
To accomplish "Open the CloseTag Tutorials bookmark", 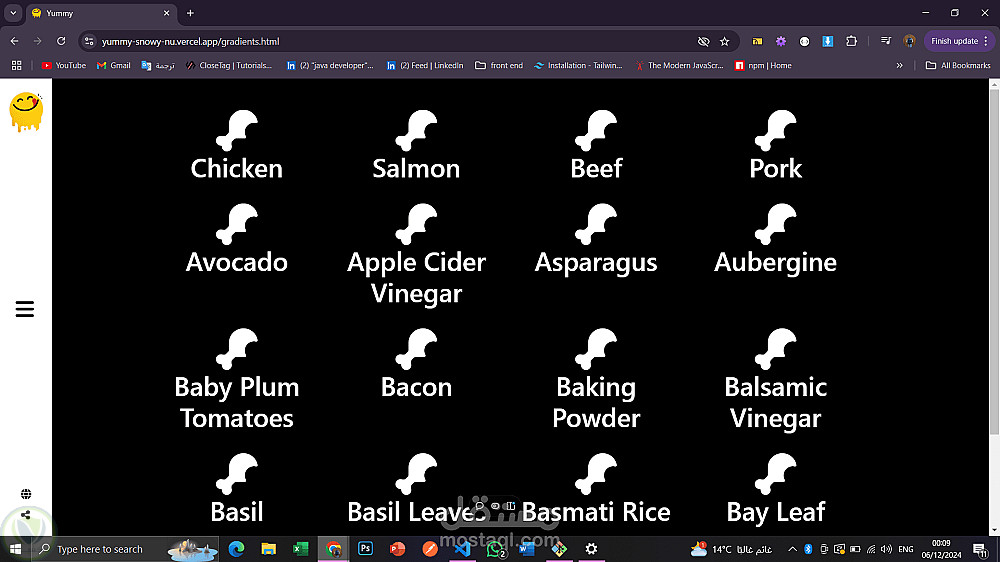I will (x=229, y=65).
